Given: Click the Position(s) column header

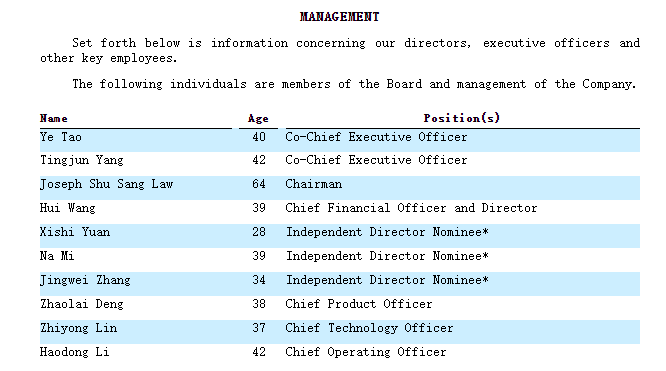Looking at the screenshot, I should pyautogui.click(x=462, y=118).
